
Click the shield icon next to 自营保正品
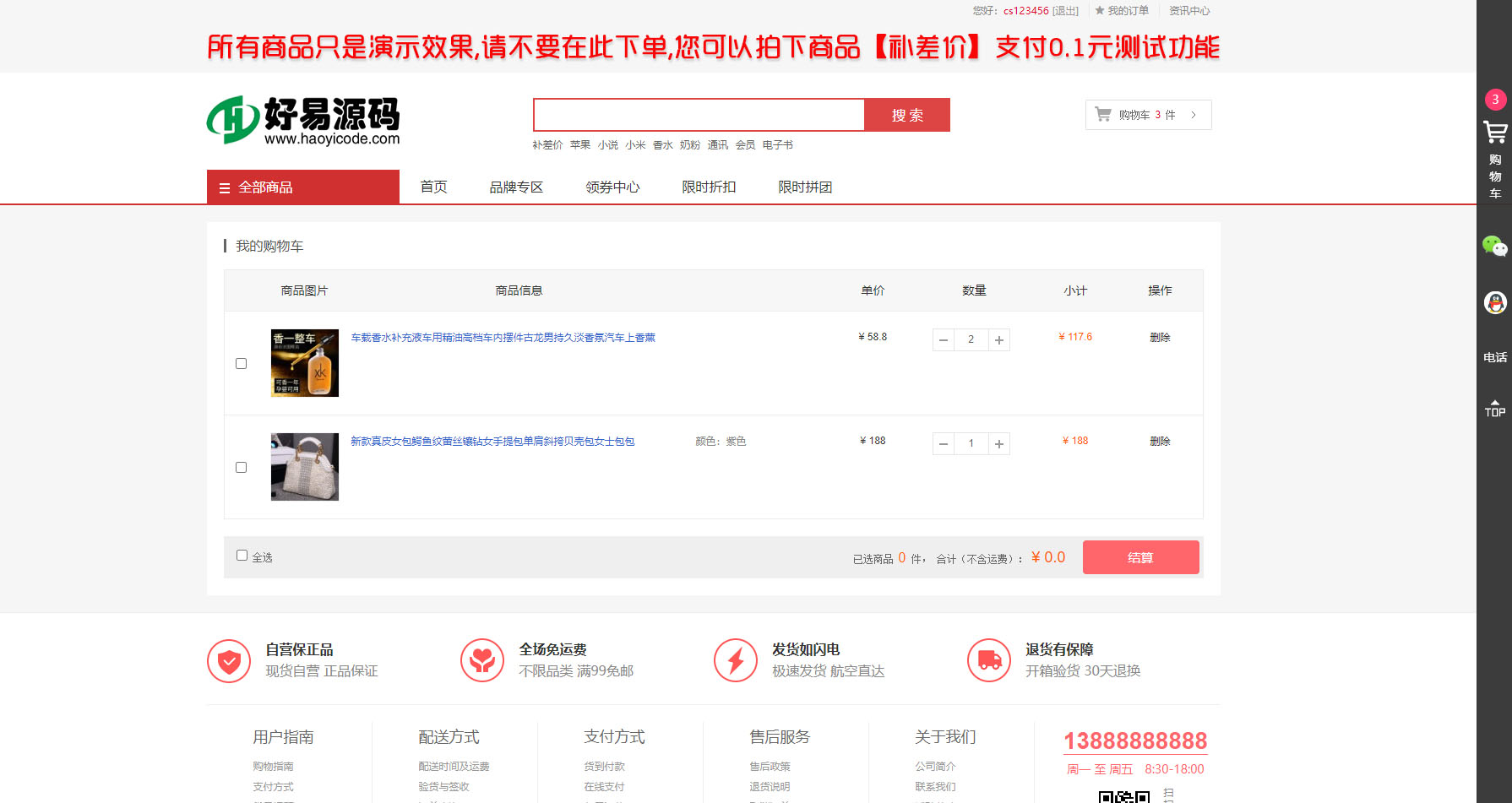(x=228, y=660)
